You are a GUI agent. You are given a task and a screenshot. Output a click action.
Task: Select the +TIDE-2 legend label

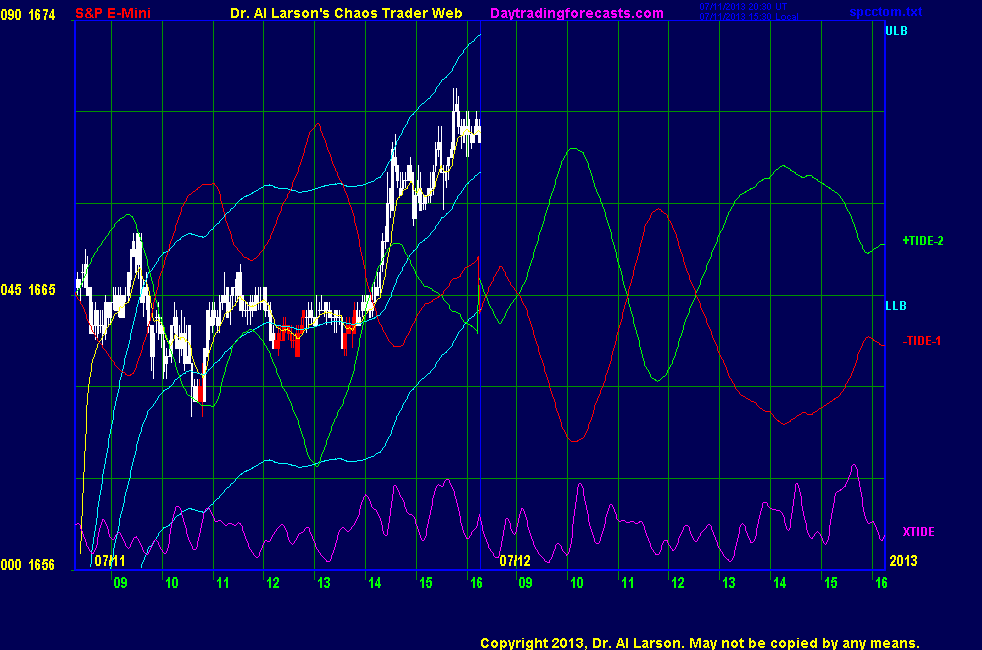pos(922,241)
